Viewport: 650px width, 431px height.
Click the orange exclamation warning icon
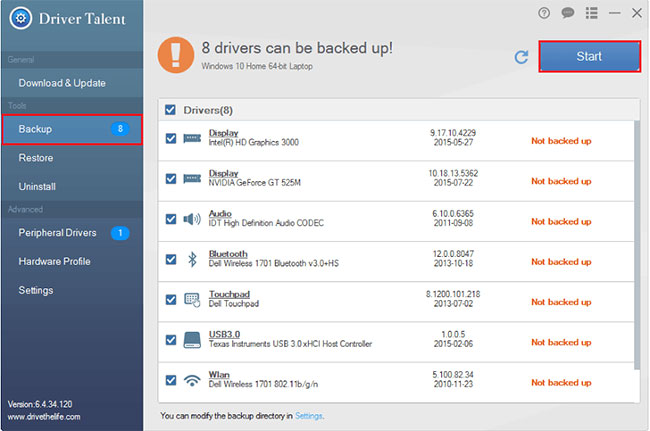click(x=176, y=55)
